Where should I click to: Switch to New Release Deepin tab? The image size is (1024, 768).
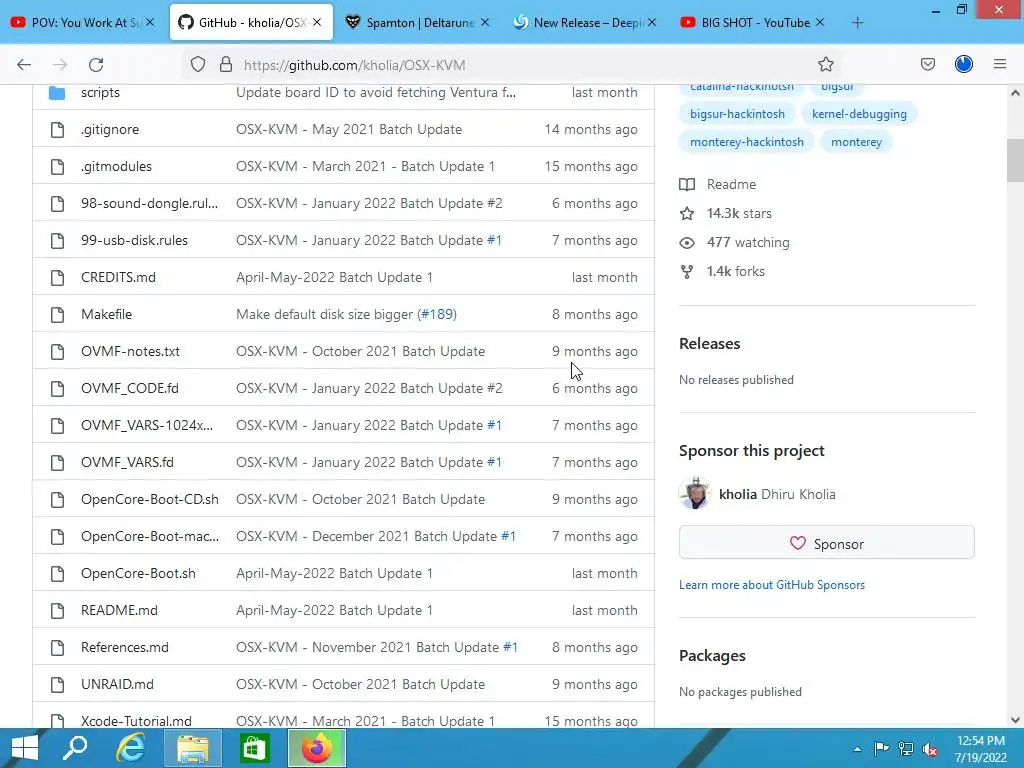click(x=585, y=23)
